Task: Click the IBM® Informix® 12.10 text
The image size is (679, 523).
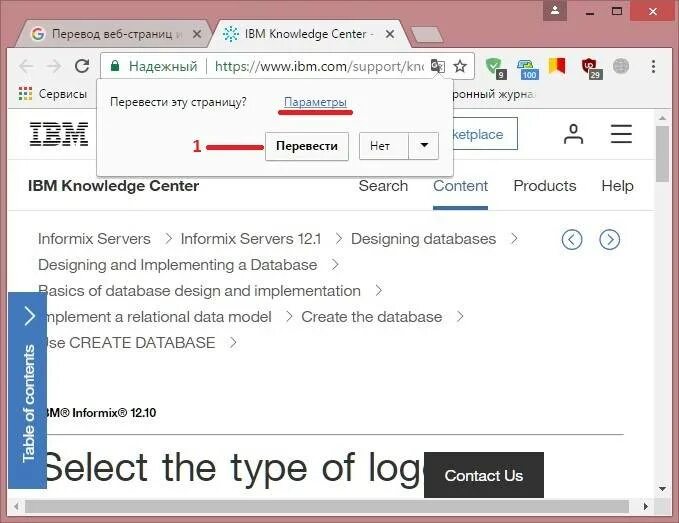Action: pos(101,413)
